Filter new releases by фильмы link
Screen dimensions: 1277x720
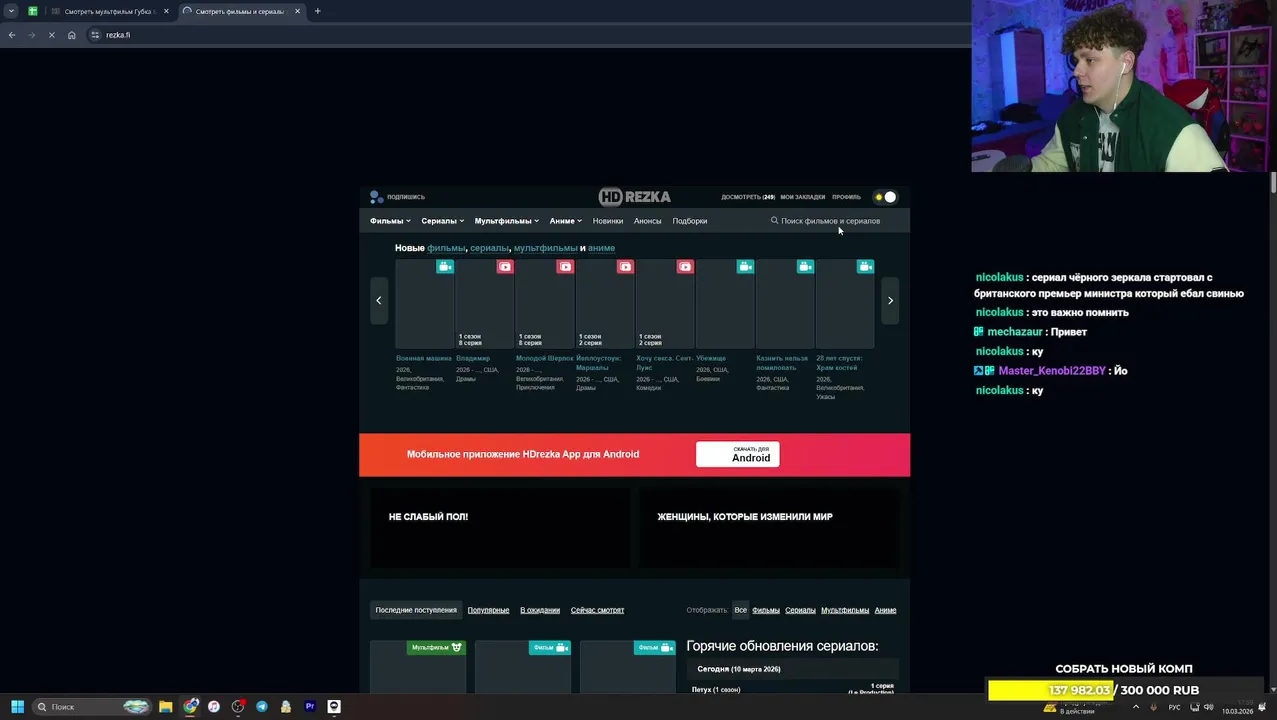446,248
